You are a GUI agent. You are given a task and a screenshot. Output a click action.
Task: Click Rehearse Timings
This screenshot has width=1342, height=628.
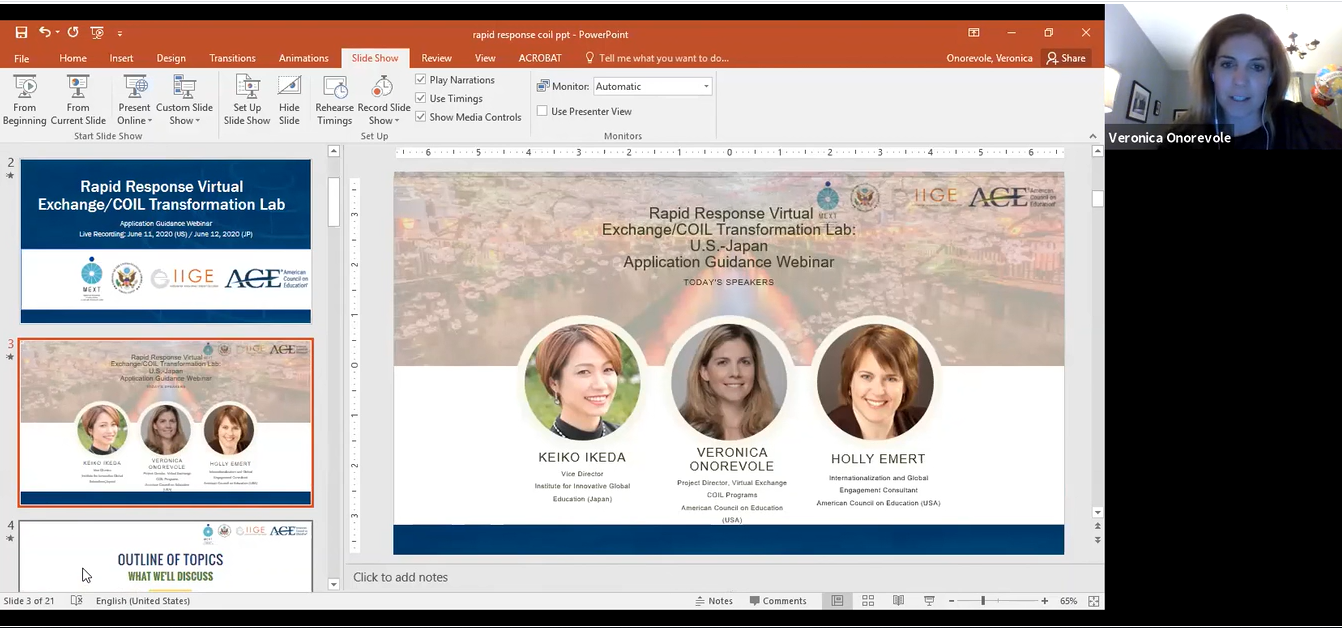[334, 100]
